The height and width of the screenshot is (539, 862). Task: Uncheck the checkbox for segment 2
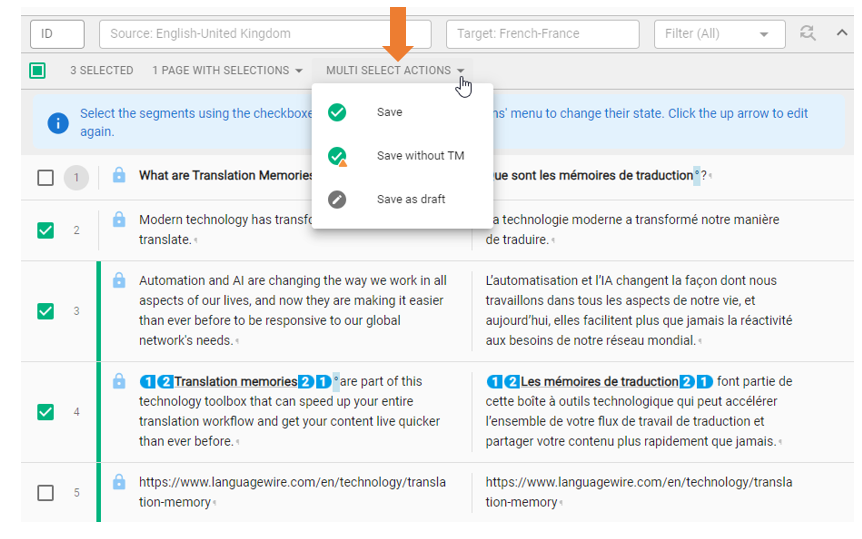point(45,230)
